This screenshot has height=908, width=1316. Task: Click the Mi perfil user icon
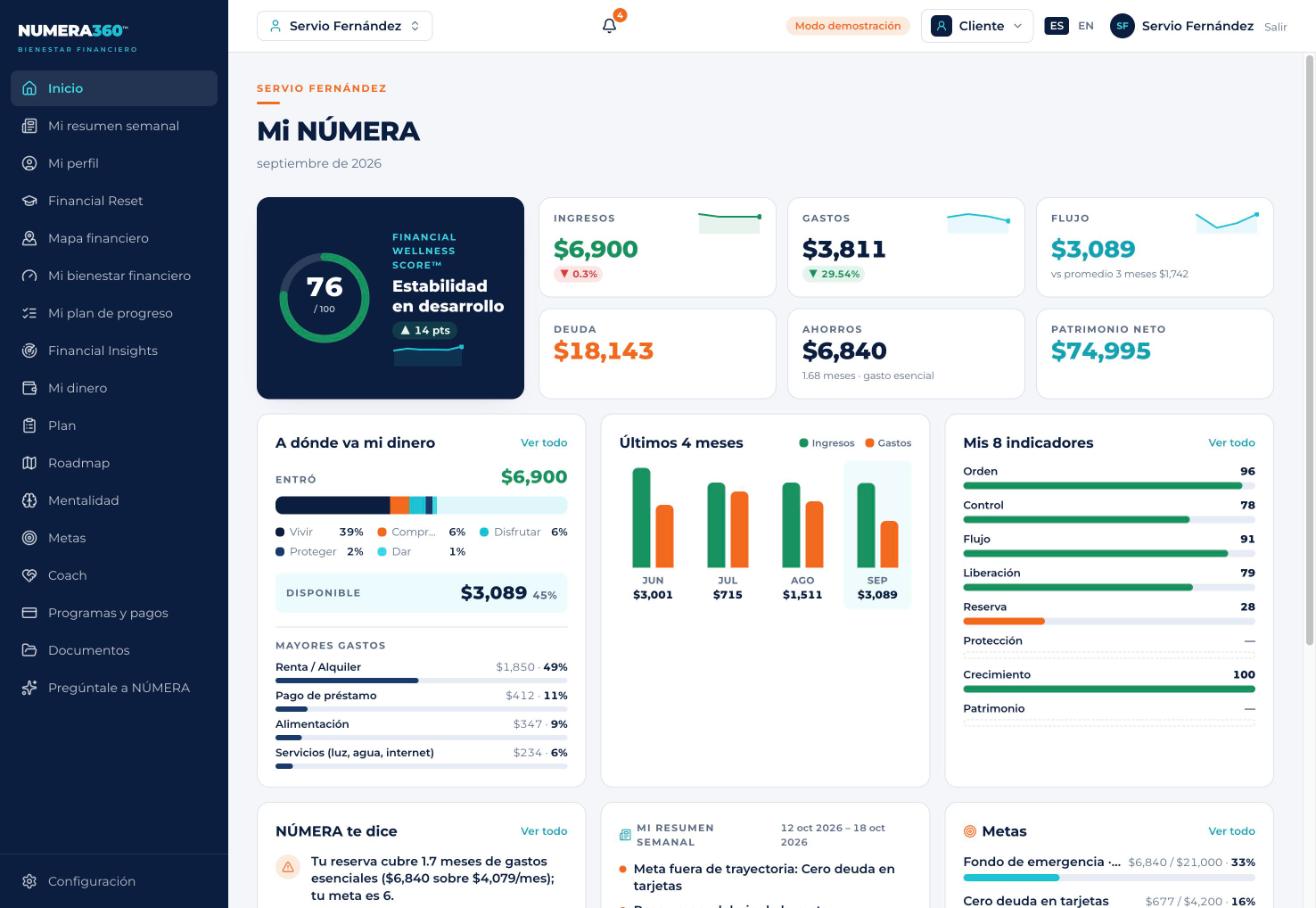[29, 163]
